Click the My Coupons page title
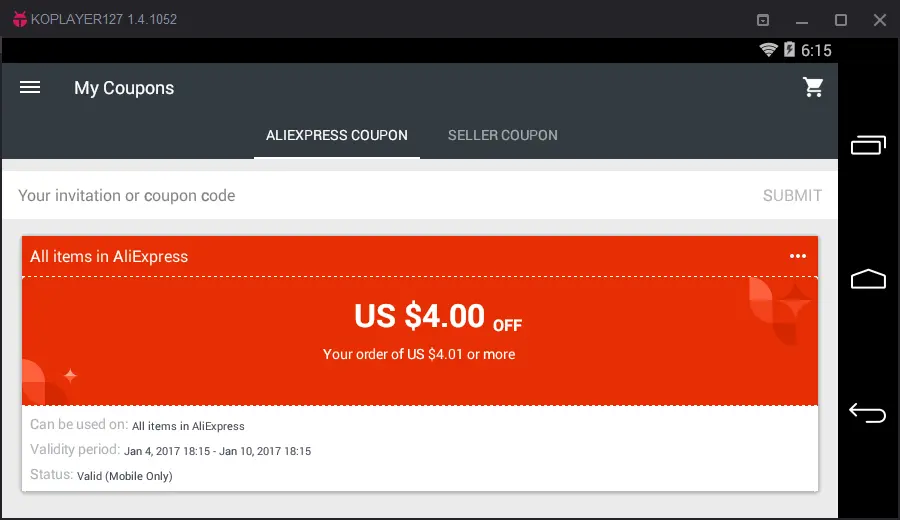This screenshot has width=900, height=520. (x=124, y=88)
